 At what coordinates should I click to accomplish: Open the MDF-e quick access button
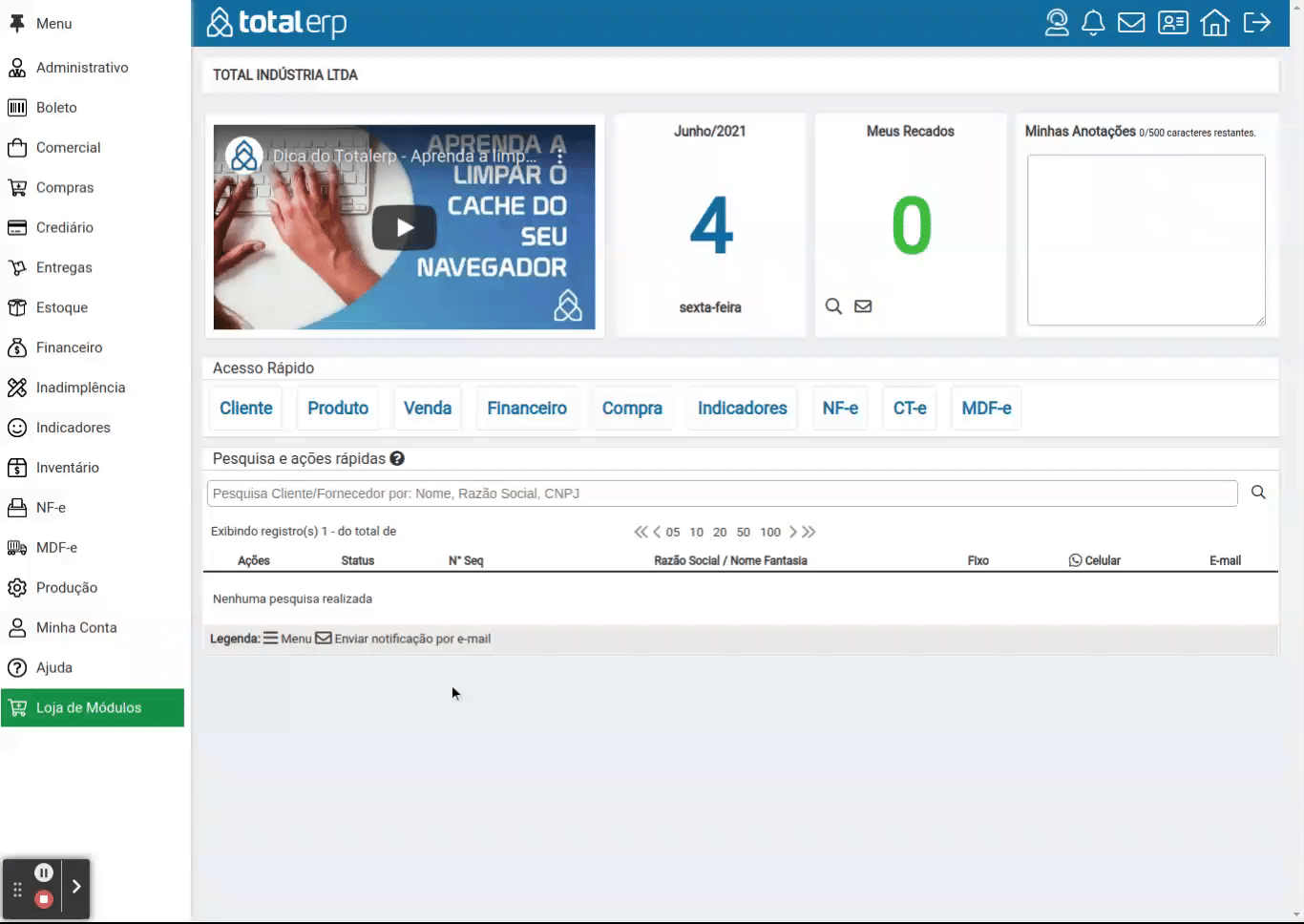click(x=987, y=409)
